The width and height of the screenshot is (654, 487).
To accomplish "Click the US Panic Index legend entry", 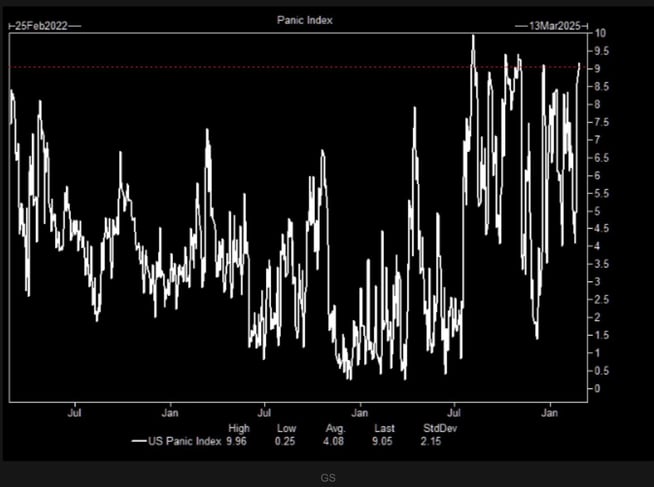I will 176,441.
